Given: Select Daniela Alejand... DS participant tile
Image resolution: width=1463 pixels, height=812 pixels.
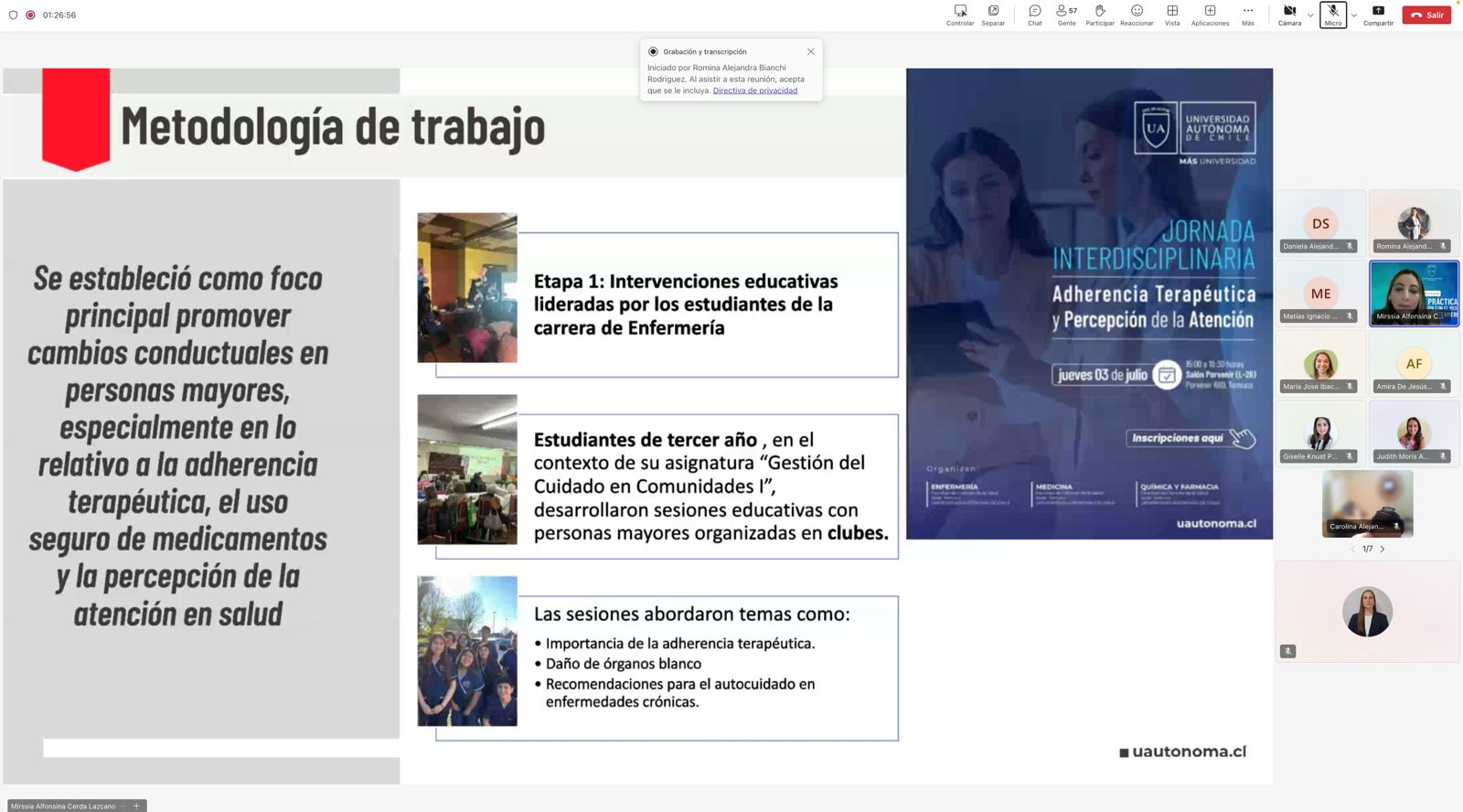Looking at the screenshot, I should pyautogui.click(x=1320, y=222).
